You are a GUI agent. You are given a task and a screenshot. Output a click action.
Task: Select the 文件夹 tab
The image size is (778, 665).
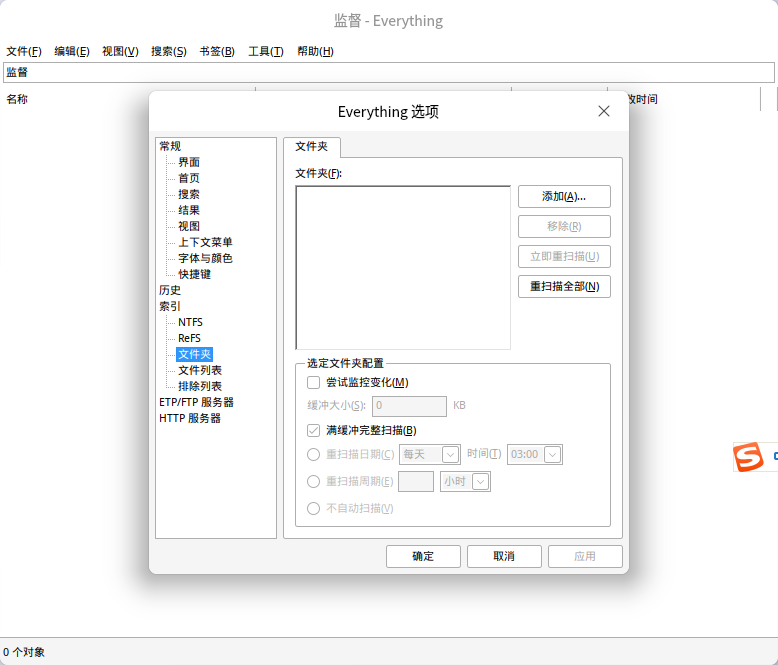312,146
